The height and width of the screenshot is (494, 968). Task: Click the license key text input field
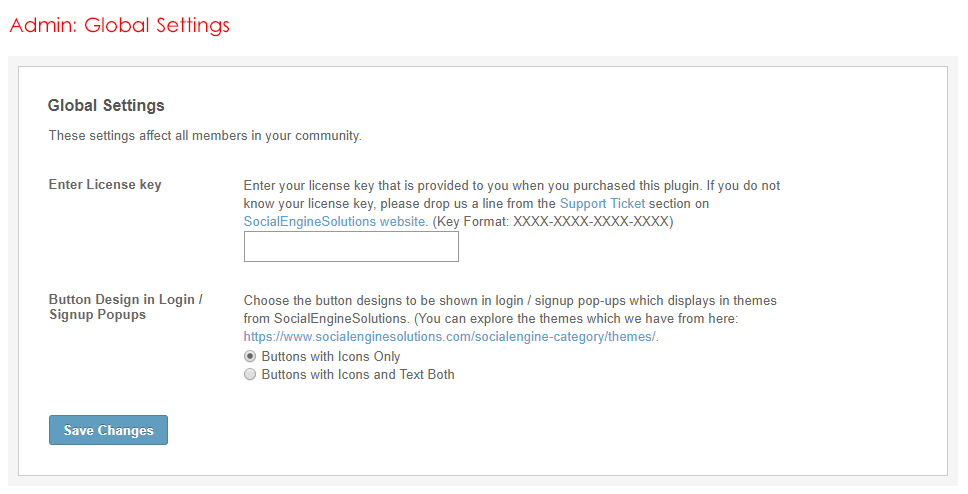[351, 247]
